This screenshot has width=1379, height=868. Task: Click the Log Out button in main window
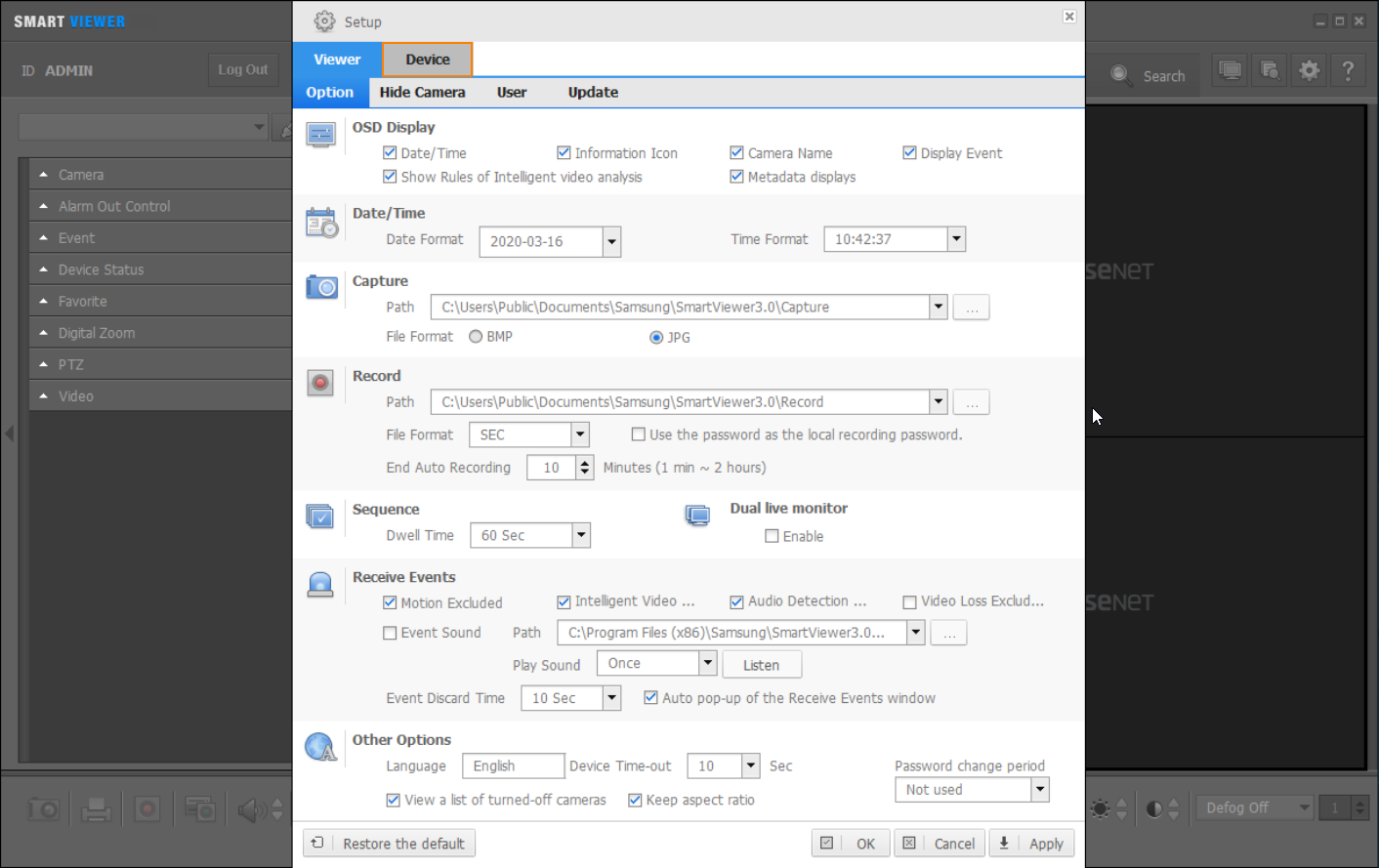pyautogui.click(x=243, y=69)
